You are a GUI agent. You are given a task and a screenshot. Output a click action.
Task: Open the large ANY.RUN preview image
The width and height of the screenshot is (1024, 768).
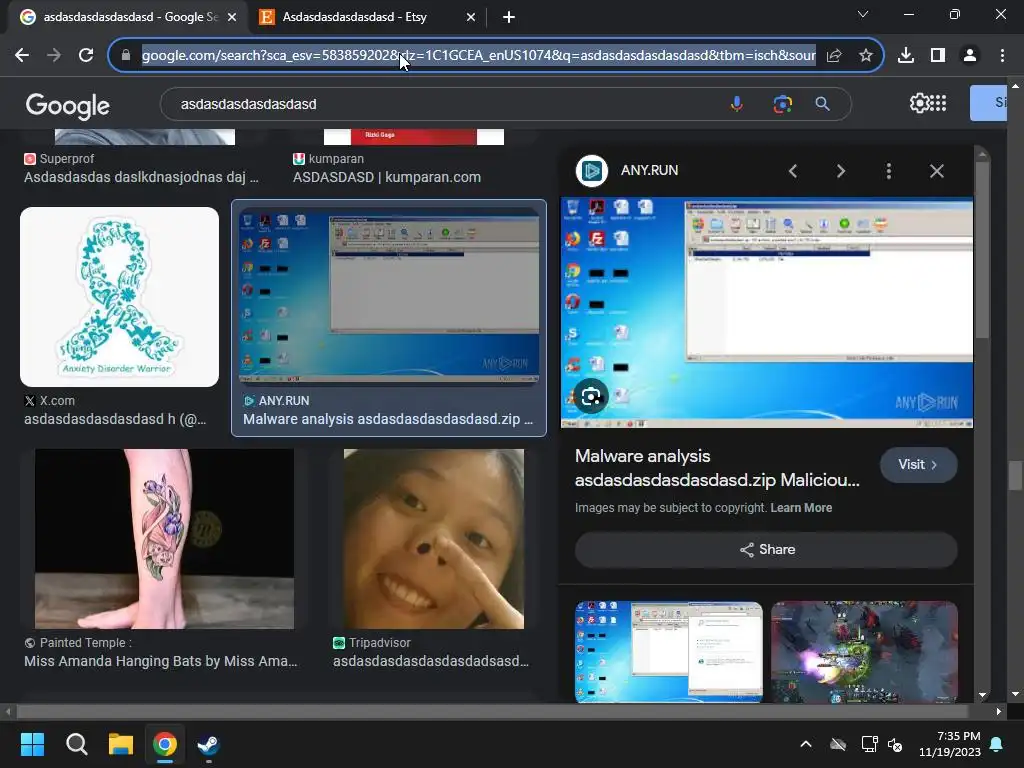point(767,312)
